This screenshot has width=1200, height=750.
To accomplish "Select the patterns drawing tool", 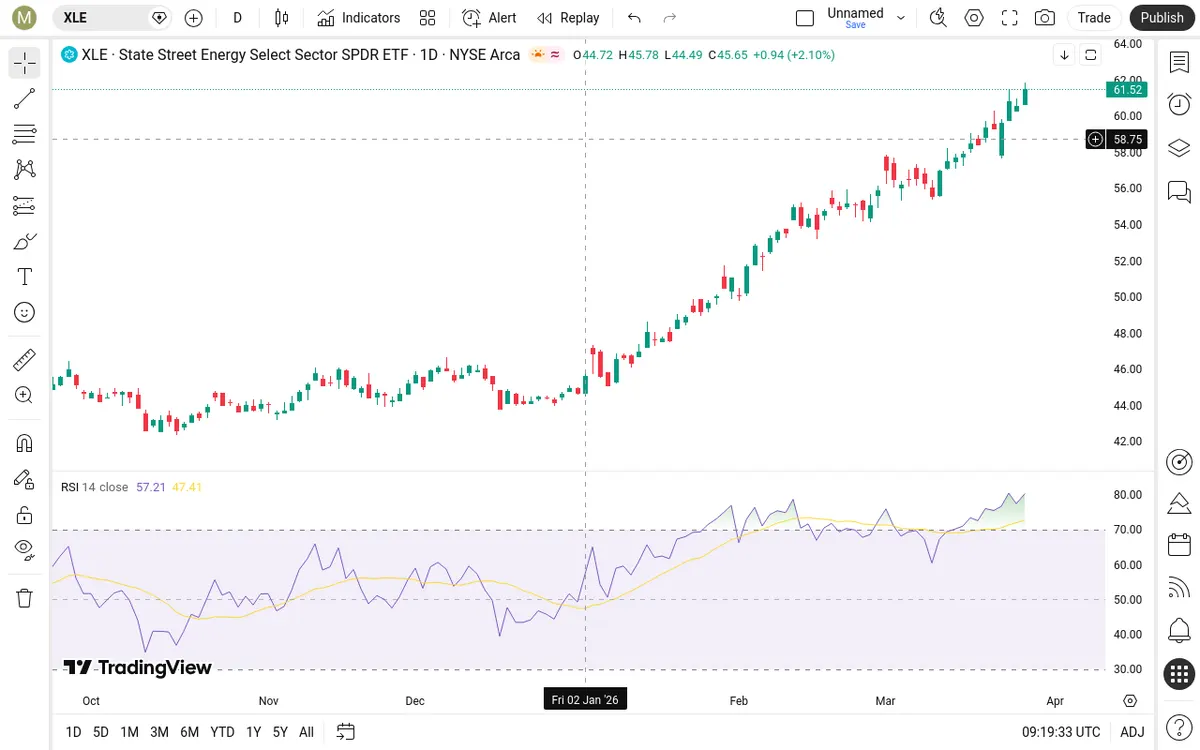I will pyautogui.click(x=25, y=170).
